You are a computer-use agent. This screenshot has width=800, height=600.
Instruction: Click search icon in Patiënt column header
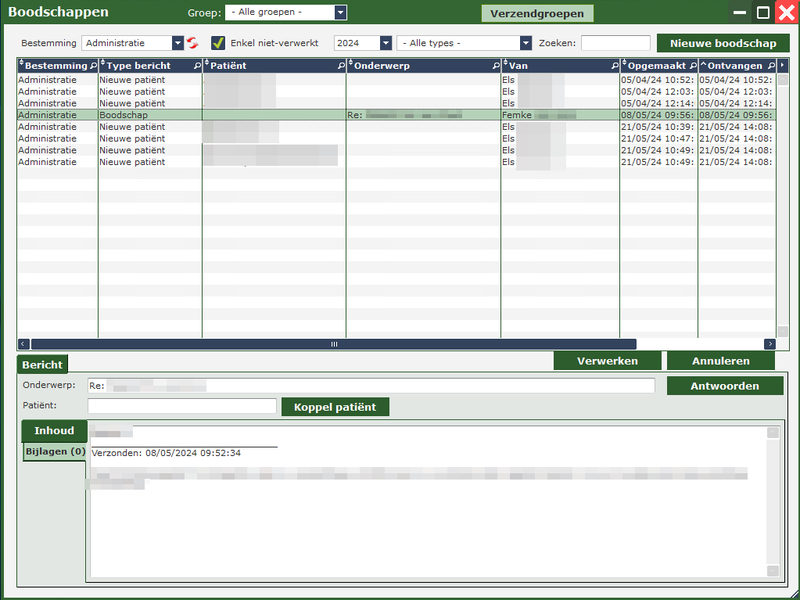coord(341,65)
